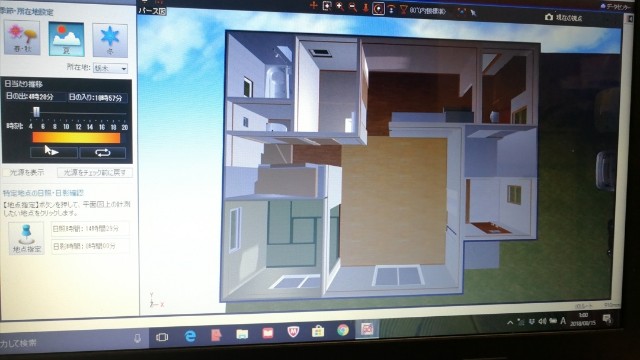The width and height of the screenshot is (640, 360).
Task: Click the パース図 view tab
Action: coord(152,11)
